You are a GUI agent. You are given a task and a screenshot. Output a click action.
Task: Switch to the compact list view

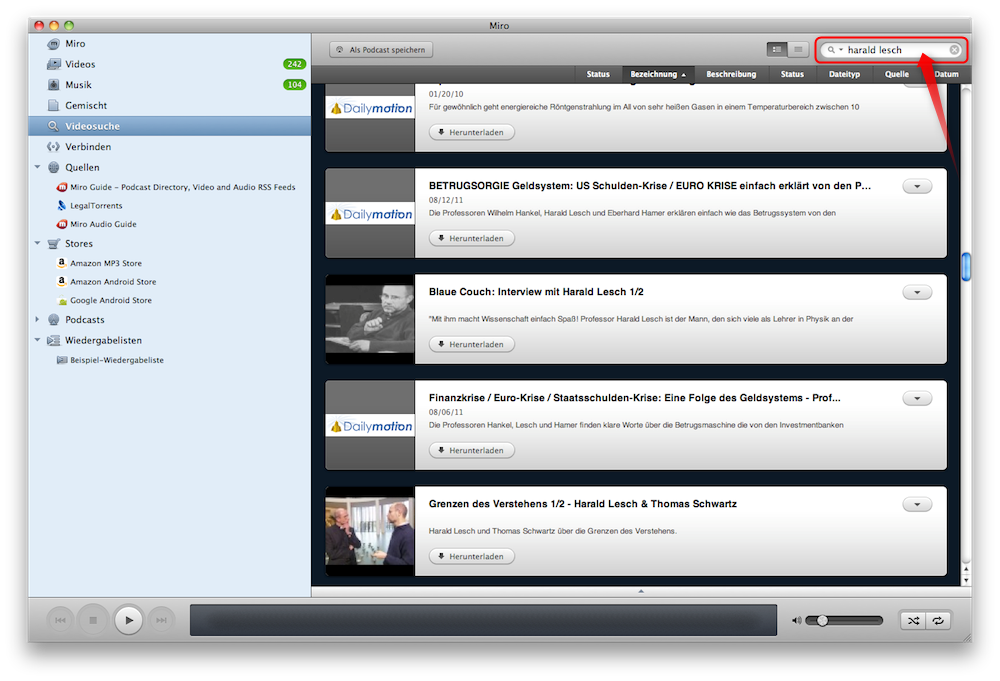(x=798, y=49)
